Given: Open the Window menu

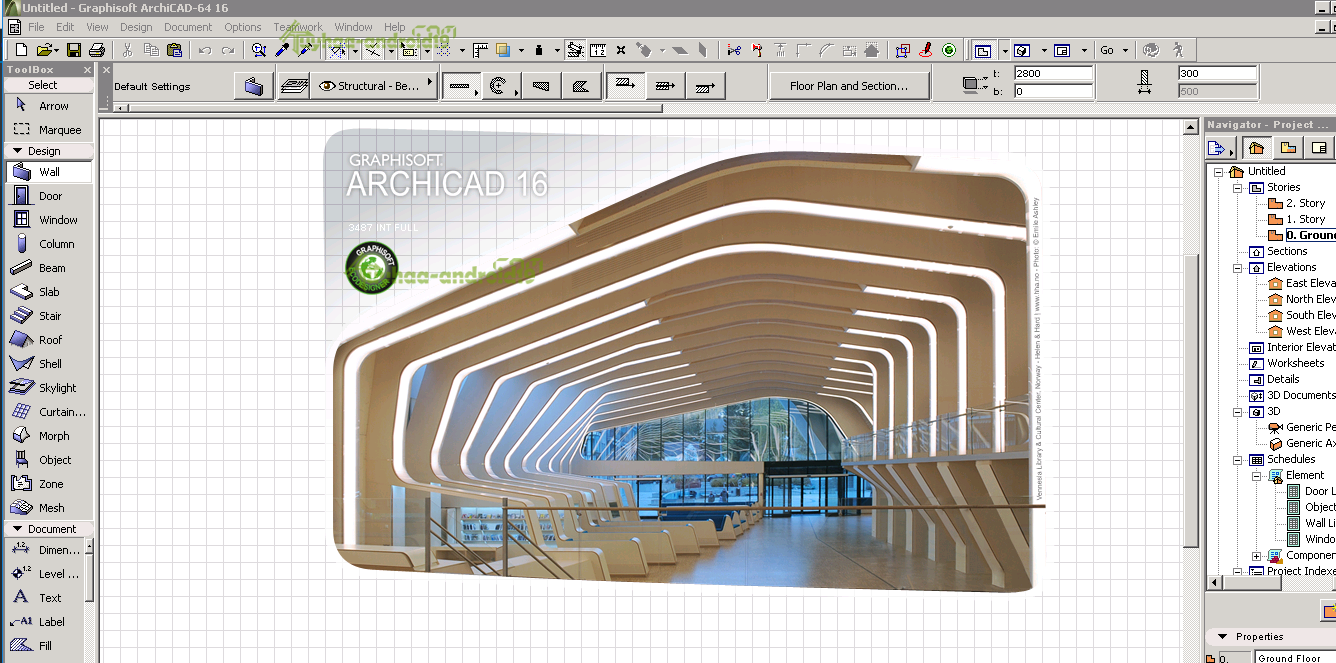Looking at the screenshot, I should click(x=353, y=27).
